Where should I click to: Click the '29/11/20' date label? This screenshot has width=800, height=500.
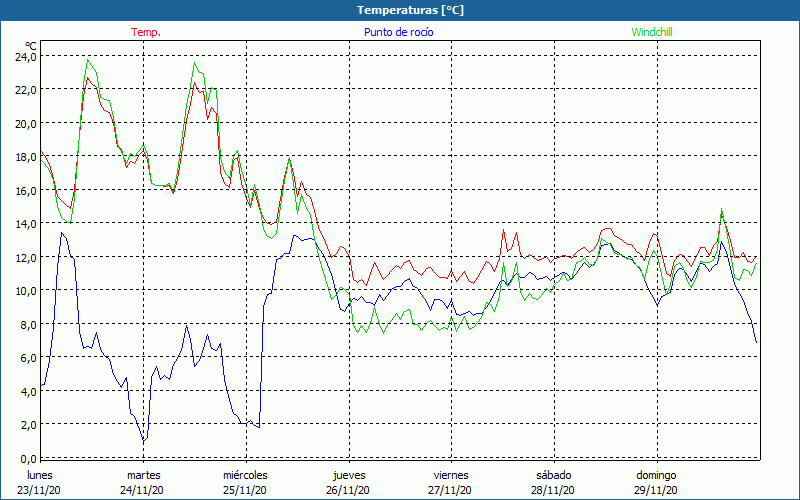pyautogui.click(x=656, y=490)
